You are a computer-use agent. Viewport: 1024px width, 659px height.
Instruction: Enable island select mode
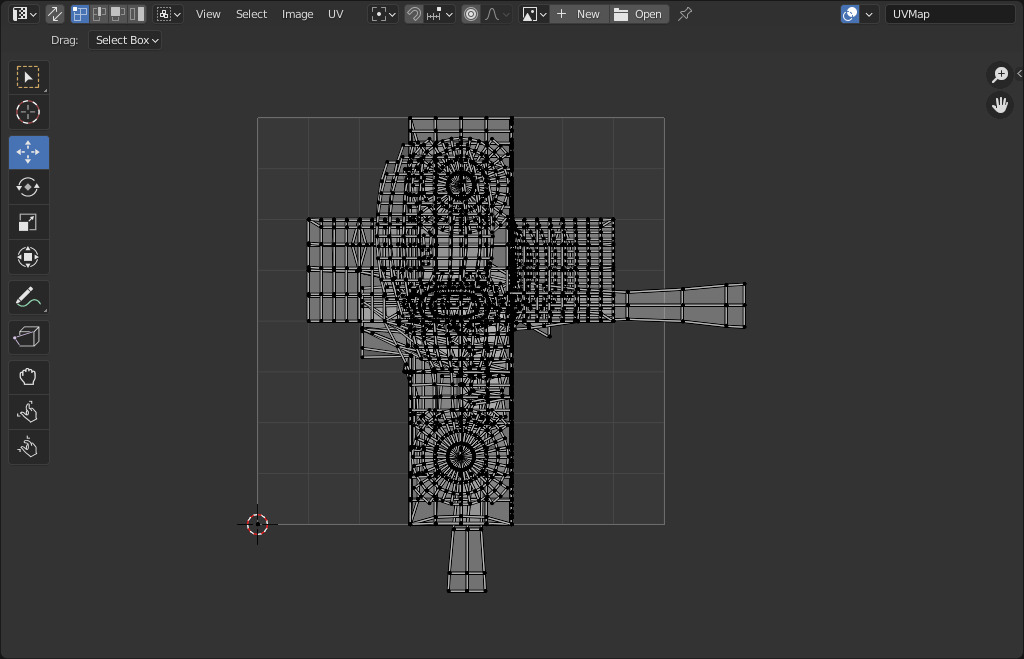(x=137, y=14)
